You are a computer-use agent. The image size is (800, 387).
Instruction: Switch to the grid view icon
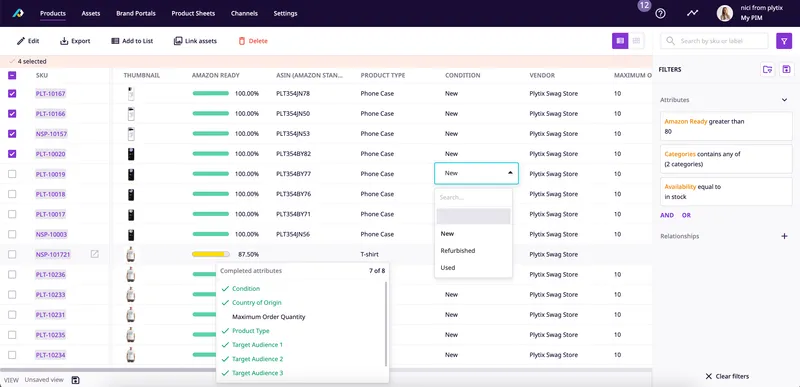point(636,41)
